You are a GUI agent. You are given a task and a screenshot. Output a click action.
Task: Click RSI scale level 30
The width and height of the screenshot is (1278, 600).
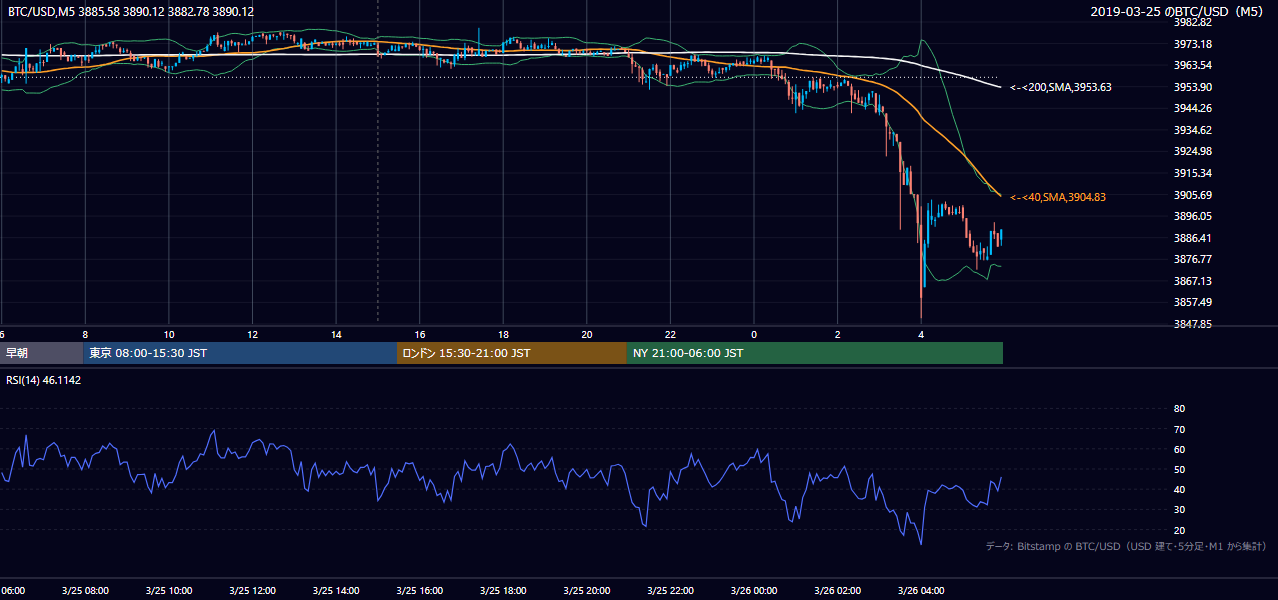pos(1179,510)
